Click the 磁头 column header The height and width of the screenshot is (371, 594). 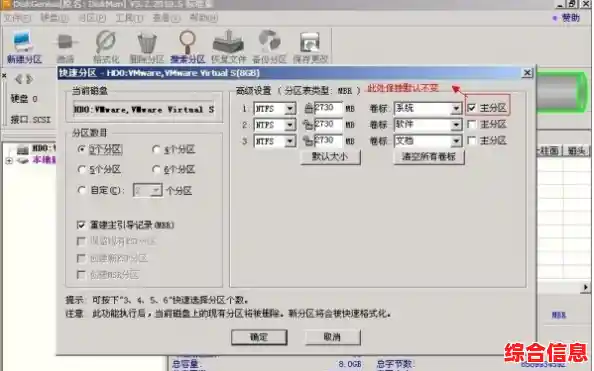coord(577,151)
